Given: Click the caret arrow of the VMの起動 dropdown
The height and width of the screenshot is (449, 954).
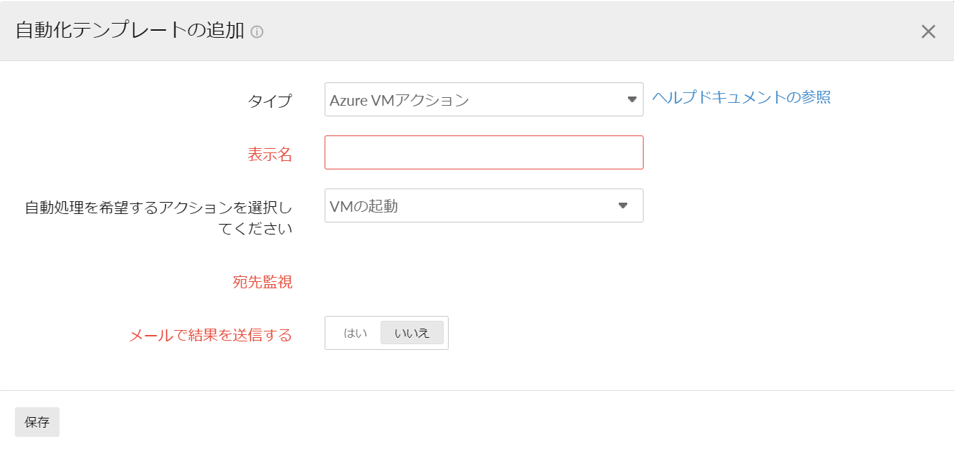Looking at the screenshot, I should coord(622,205).
